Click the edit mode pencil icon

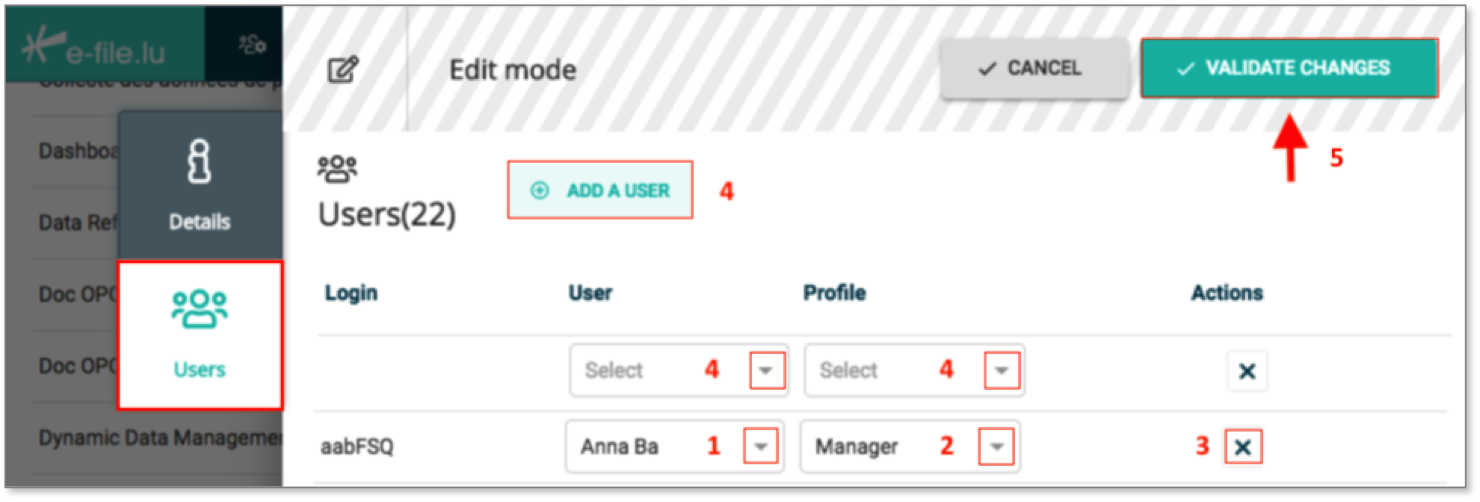343,70
